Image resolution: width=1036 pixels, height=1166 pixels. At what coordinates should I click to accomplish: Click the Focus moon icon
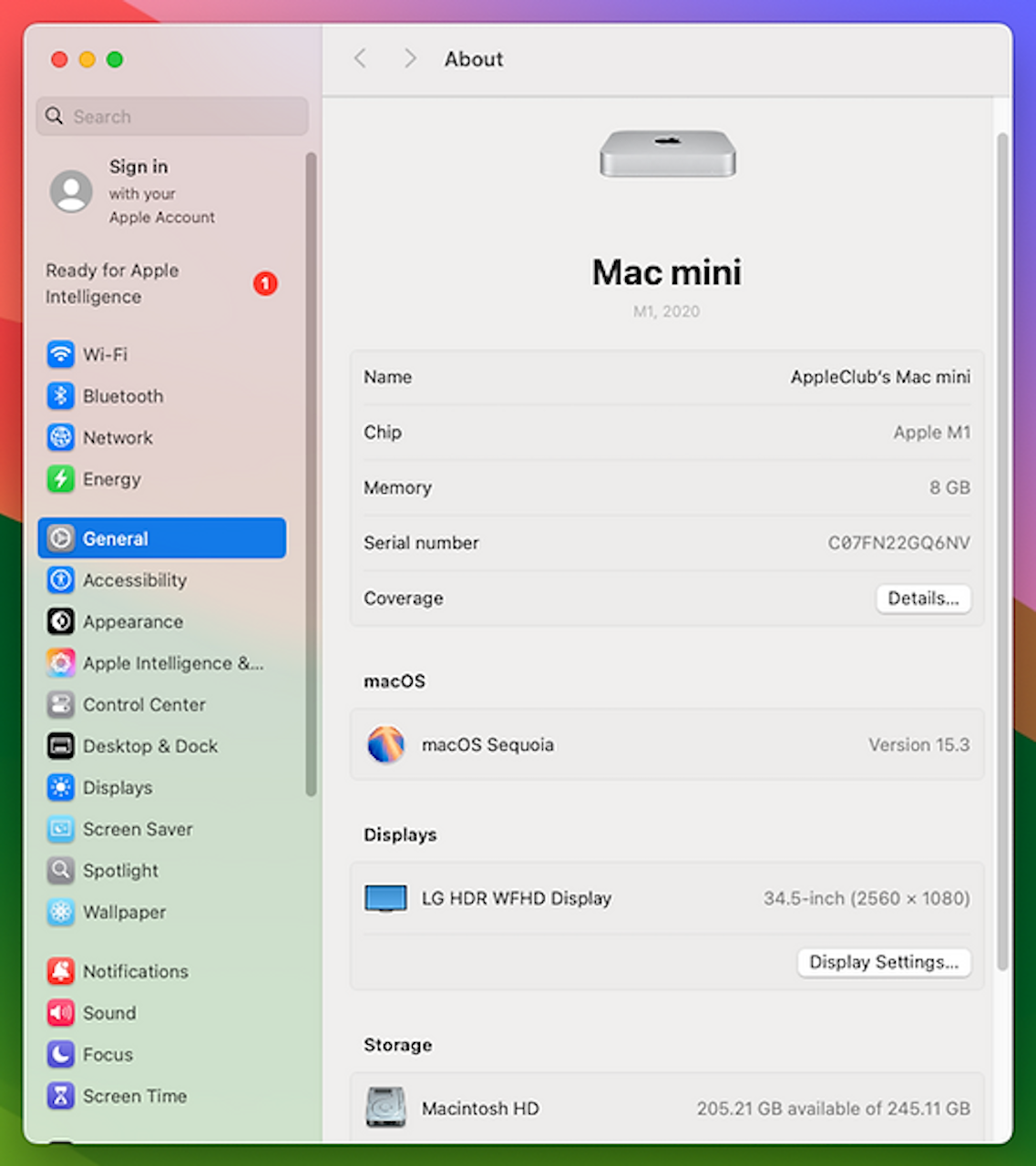pos(60,1054)
